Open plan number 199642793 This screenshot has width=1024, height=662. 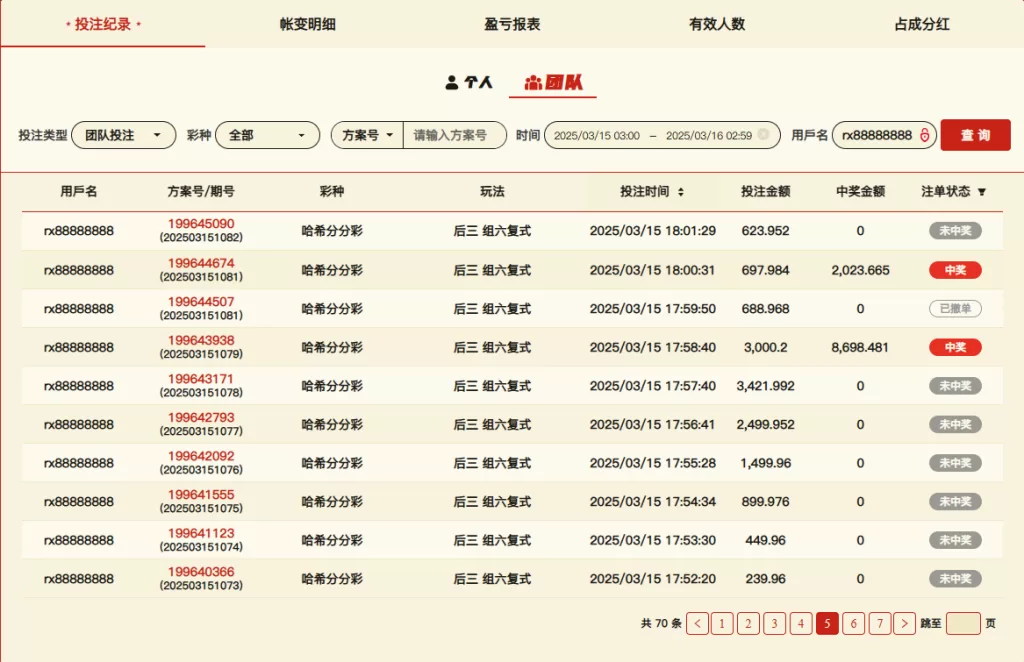(201, 417)
